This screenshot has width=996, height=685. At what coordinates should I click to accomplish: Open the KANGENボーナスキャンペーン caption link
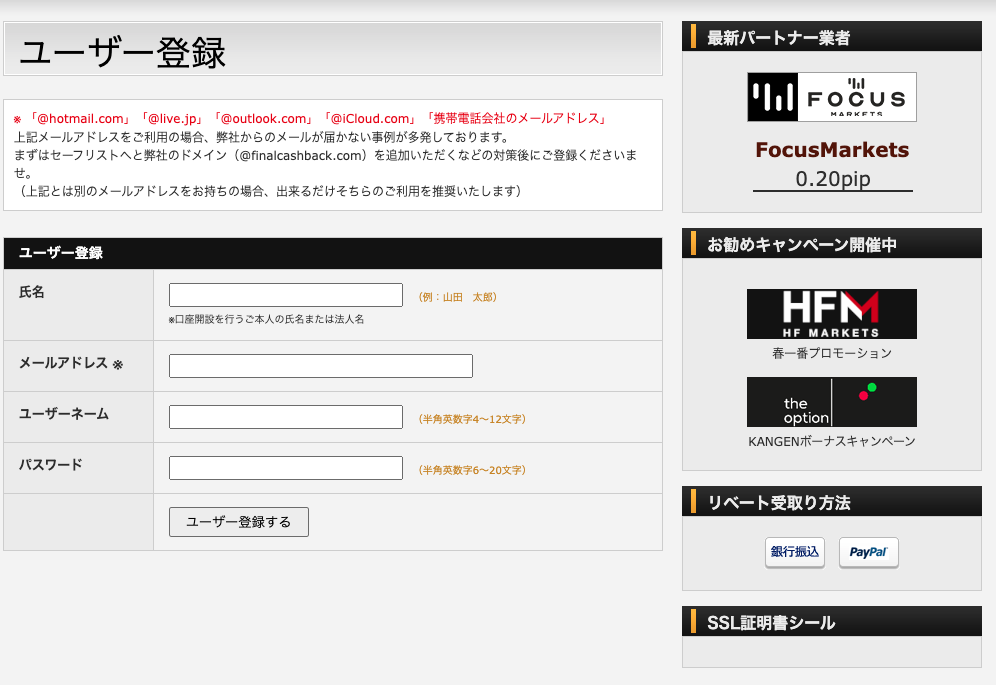(831, 441)
